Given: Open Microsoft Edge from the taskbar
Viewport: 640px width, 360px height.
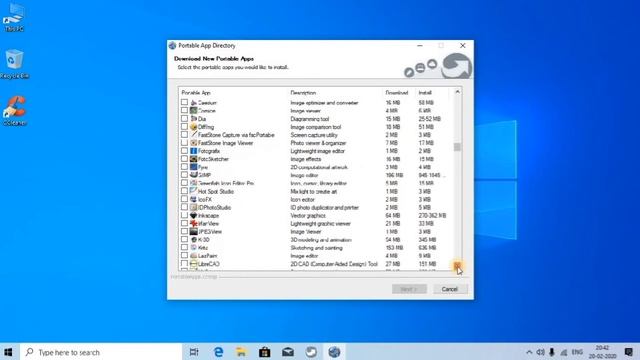Looking at the screenshot, I should (218, 352).
